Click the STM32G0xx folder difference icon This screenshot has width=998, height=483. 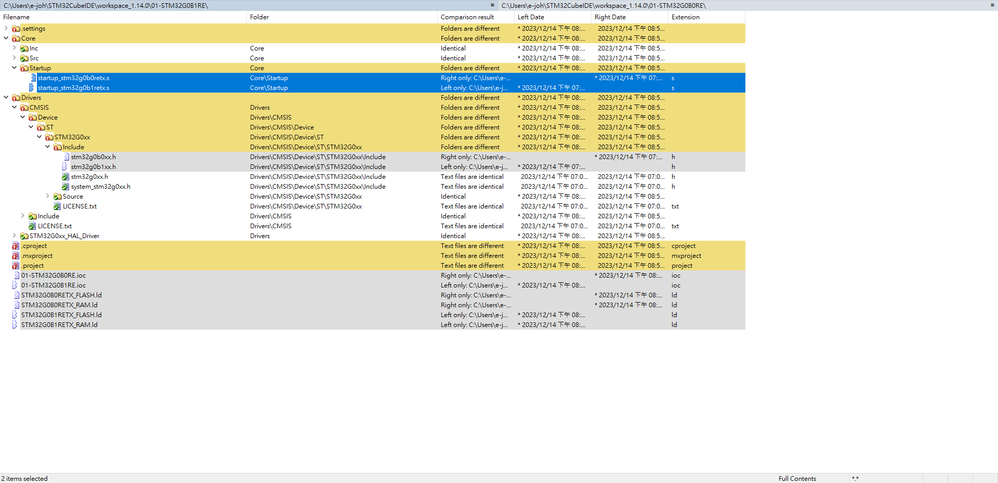(x=49, y=137)
